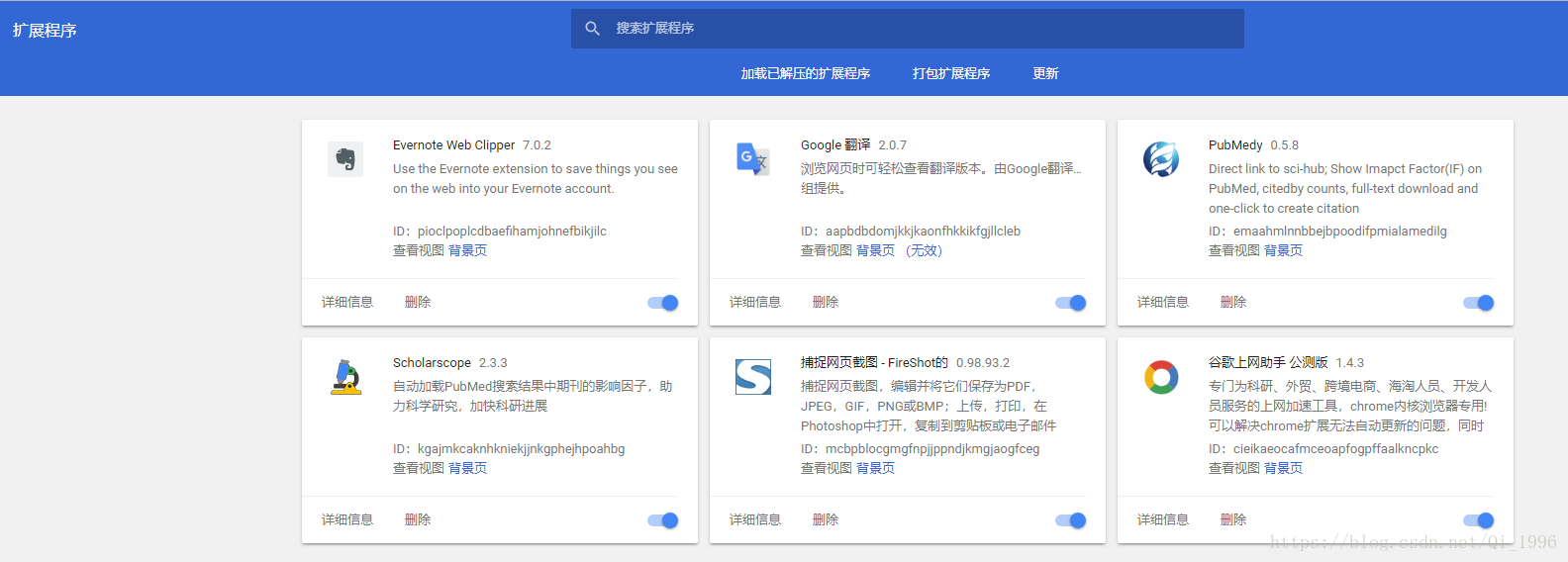
Task: Open 详细信息 for Google 翻译
Action: [755, 302]
